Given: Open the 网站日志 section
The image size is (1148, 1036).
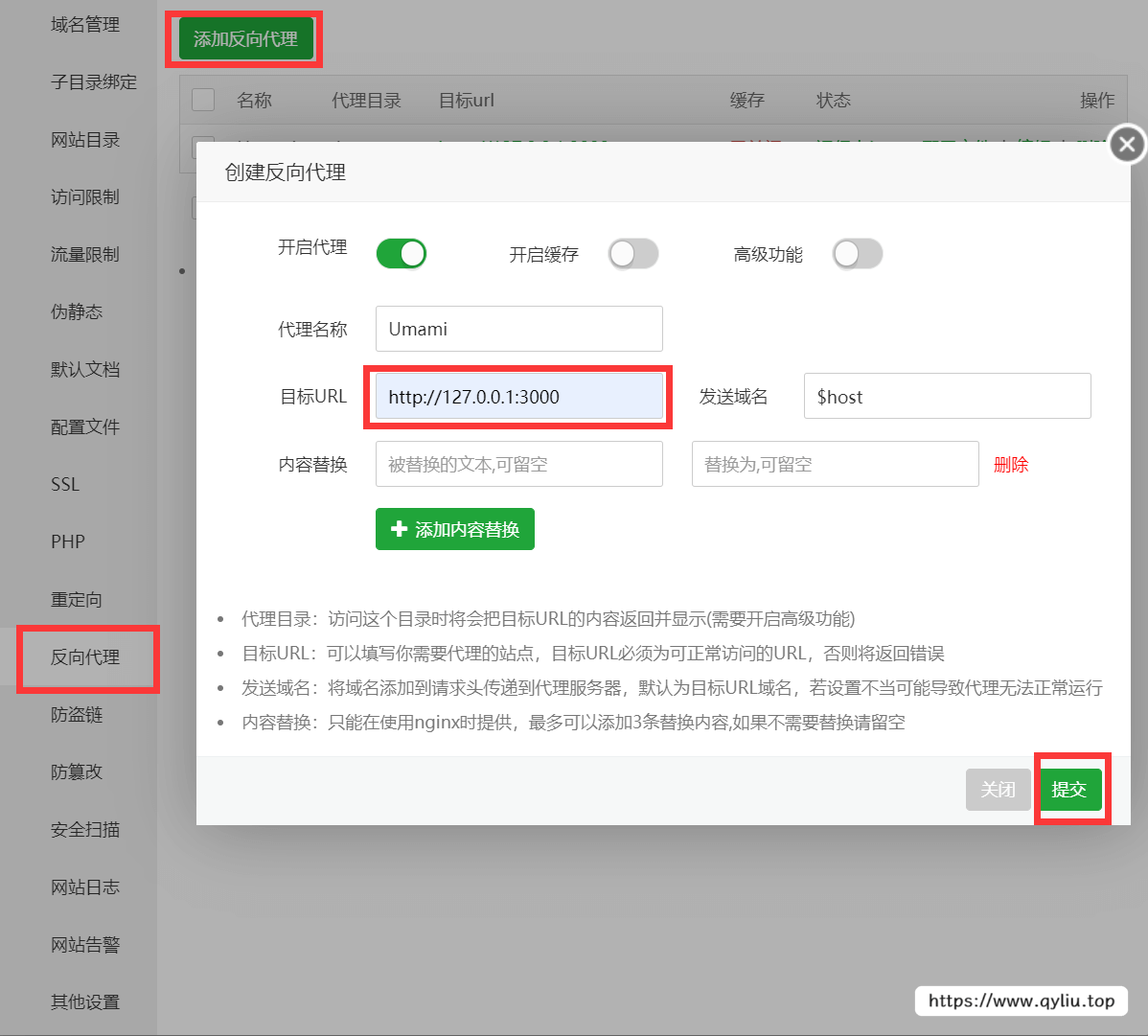Looking at the screenshot, I should click(x=84, y=886).
